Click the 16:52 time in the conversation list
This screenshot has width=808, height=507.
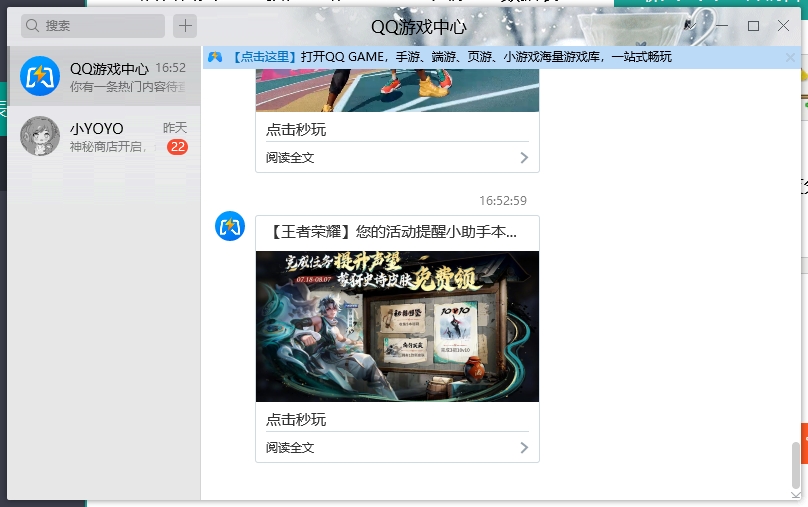pyautogui.click(x=171, y=68)
